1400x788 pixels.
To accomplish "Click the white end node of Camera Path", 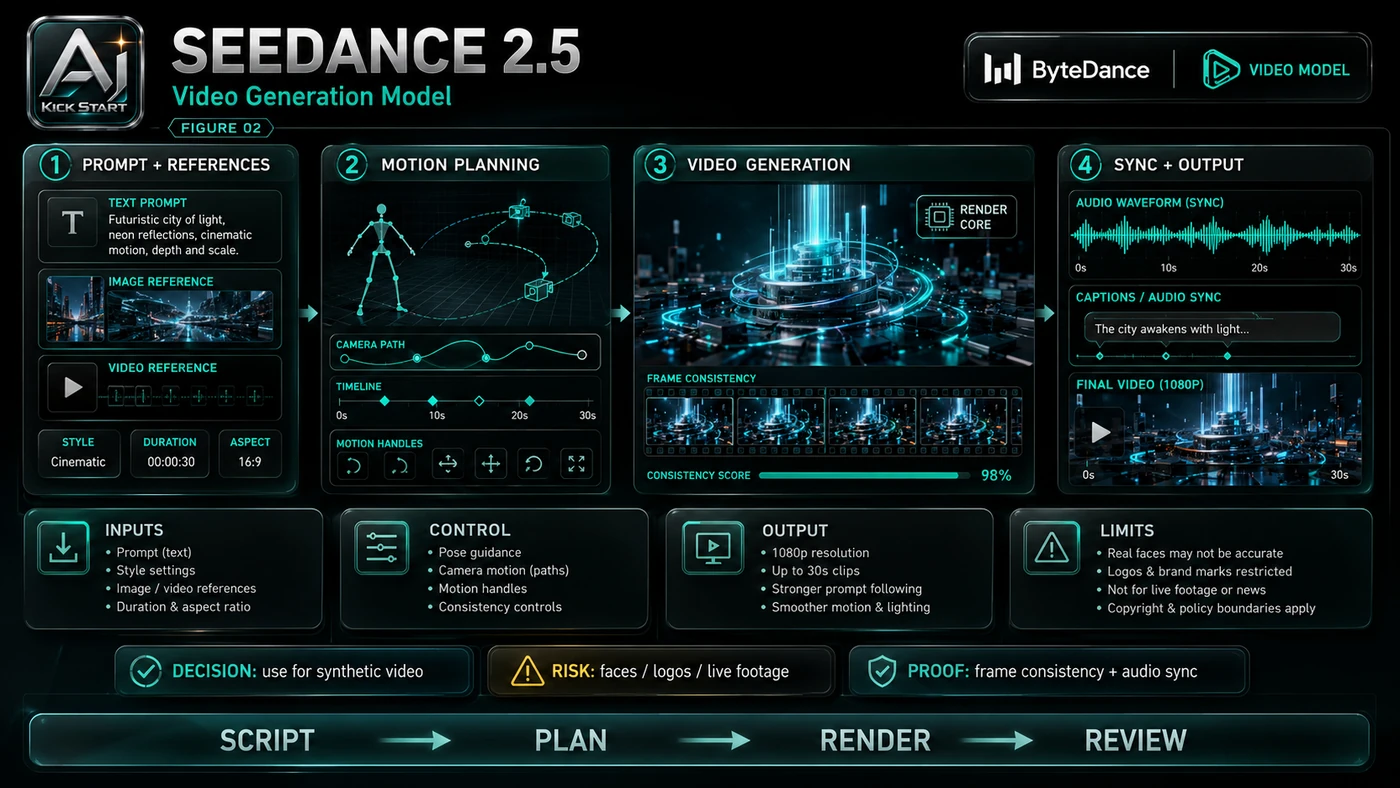I will (581, 354).
